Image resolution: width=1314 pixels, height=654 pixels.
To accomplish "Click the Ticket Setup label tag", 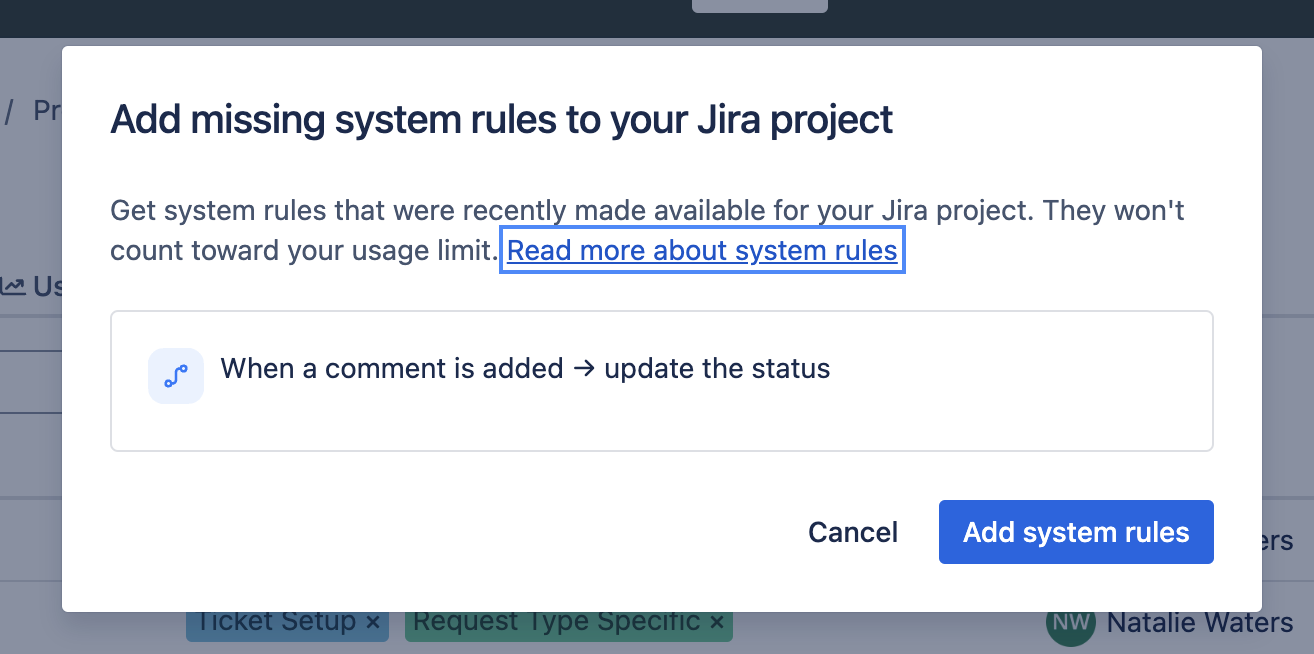I will click(x=287, y=622).
